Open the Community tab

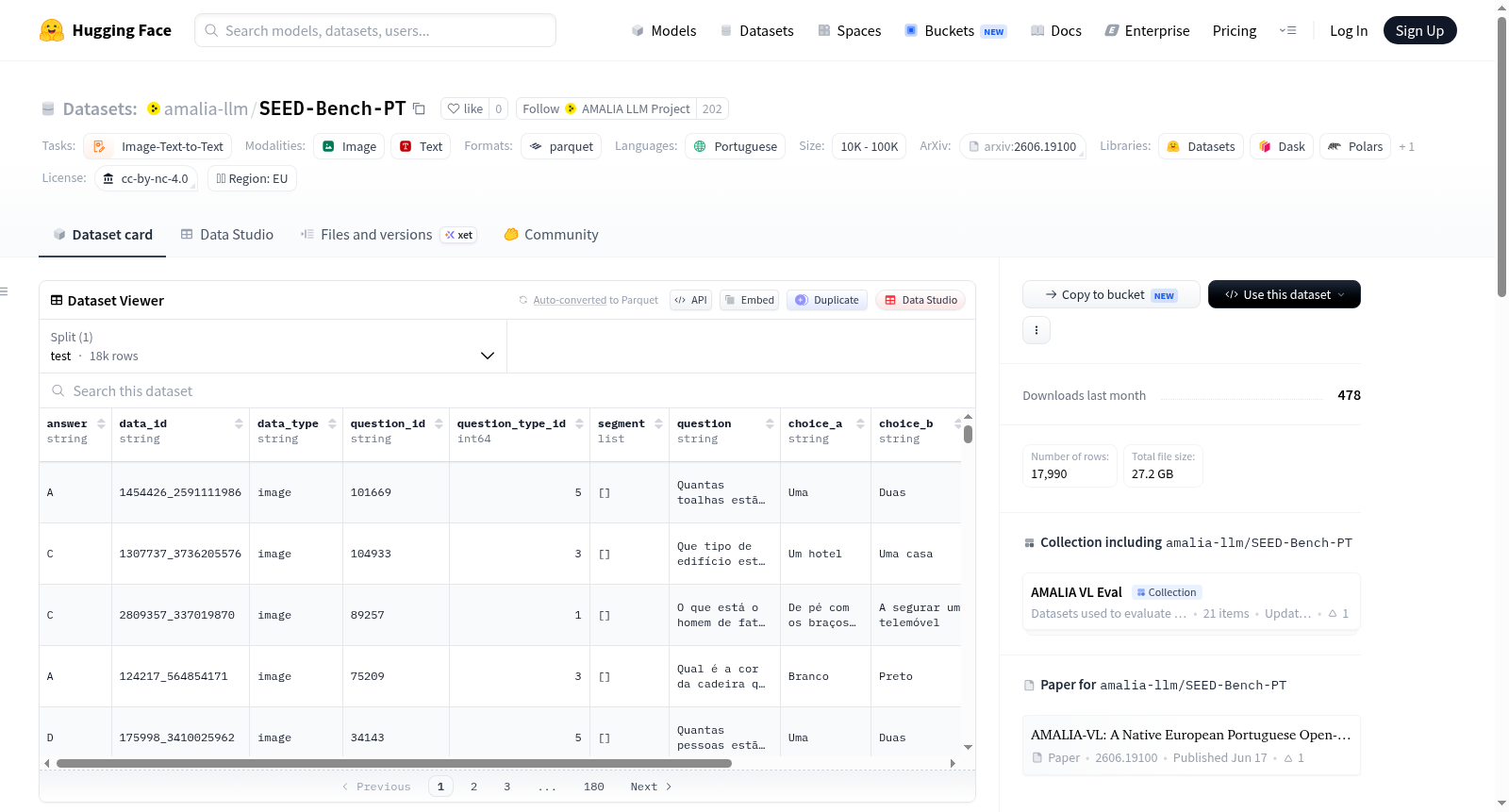pyautogui.click(x=551, y=235)
